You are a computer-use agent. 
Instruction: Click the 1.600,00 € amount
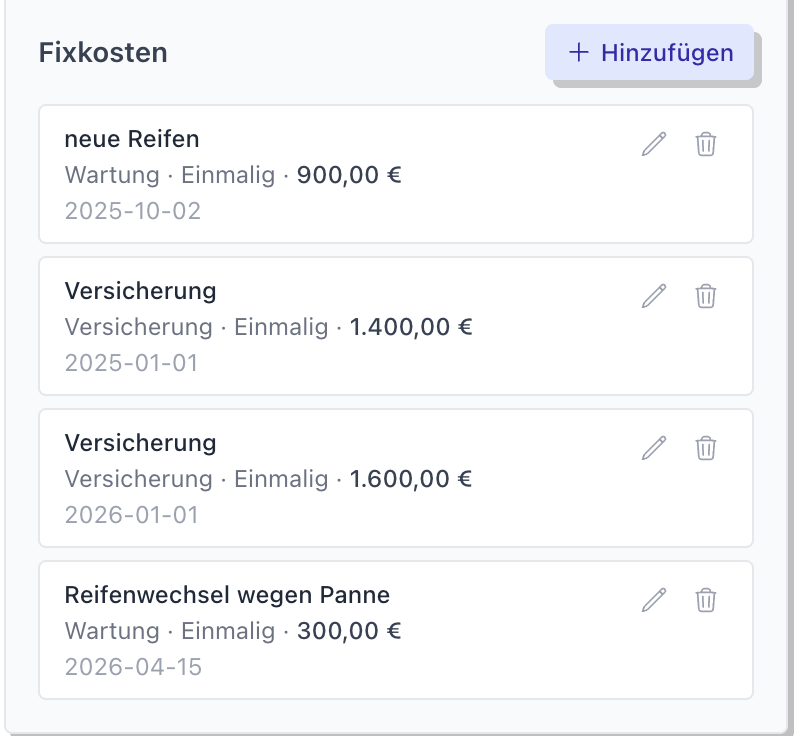tap(411, 479)
